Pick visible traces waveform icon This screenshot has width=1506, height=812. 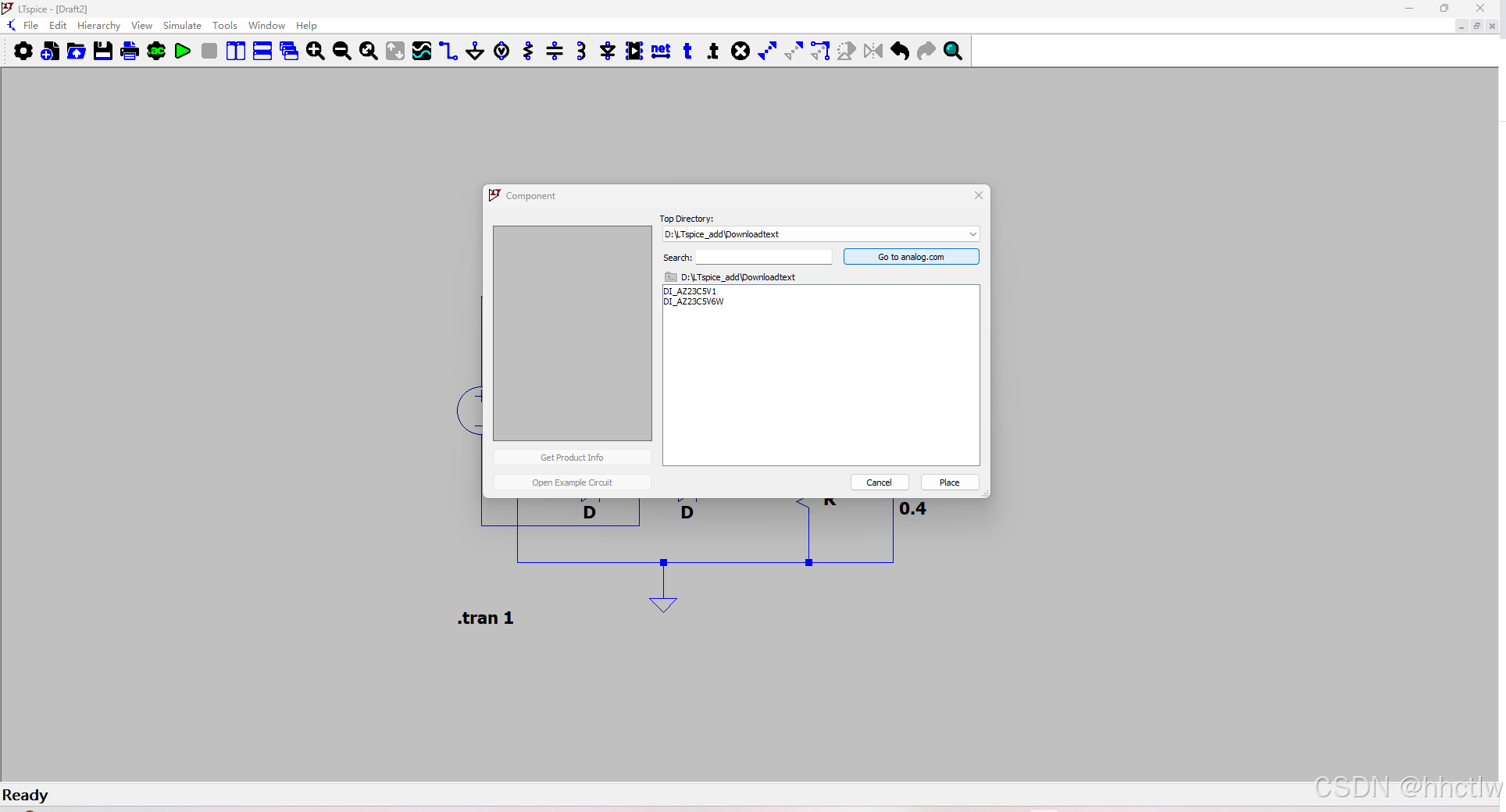422,52
